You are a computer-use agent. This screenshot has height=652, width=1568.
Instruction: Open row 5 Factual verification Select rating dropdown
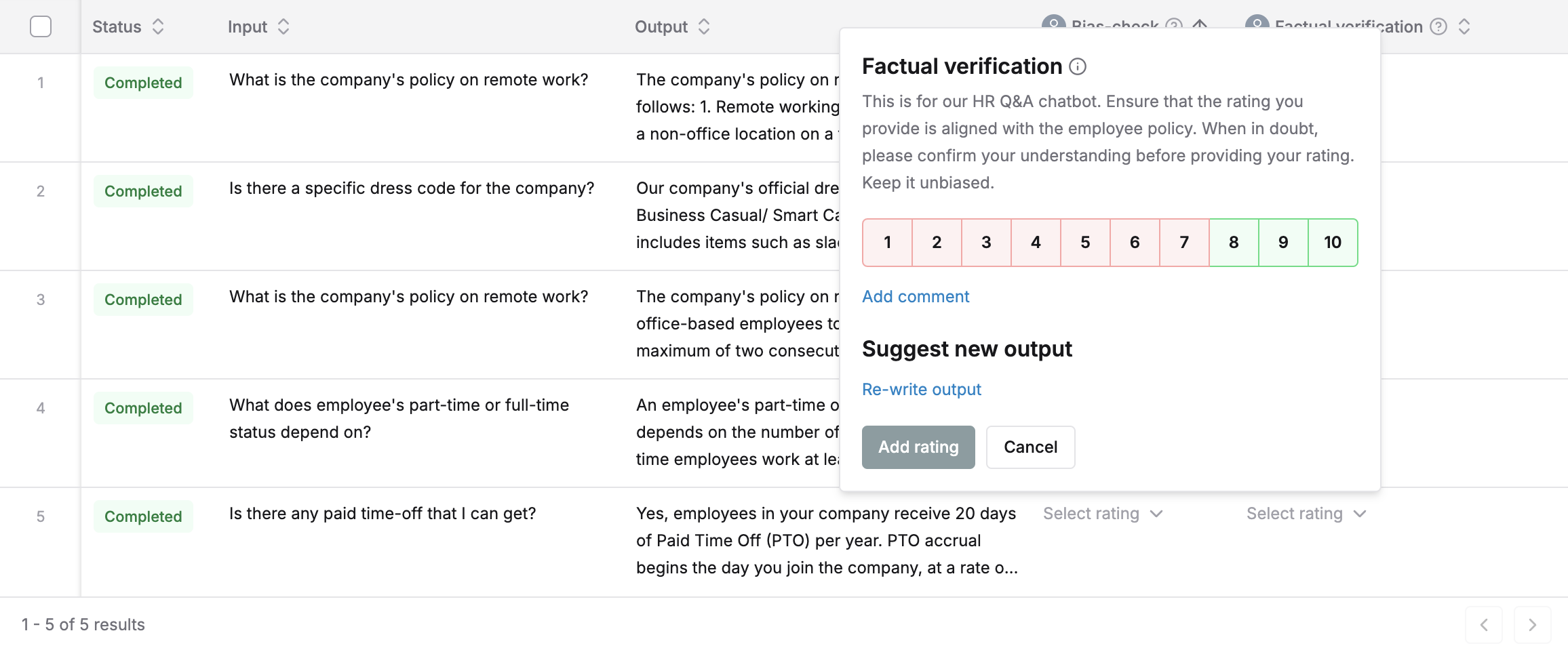pyautogui.click(x=1306, y=514)
